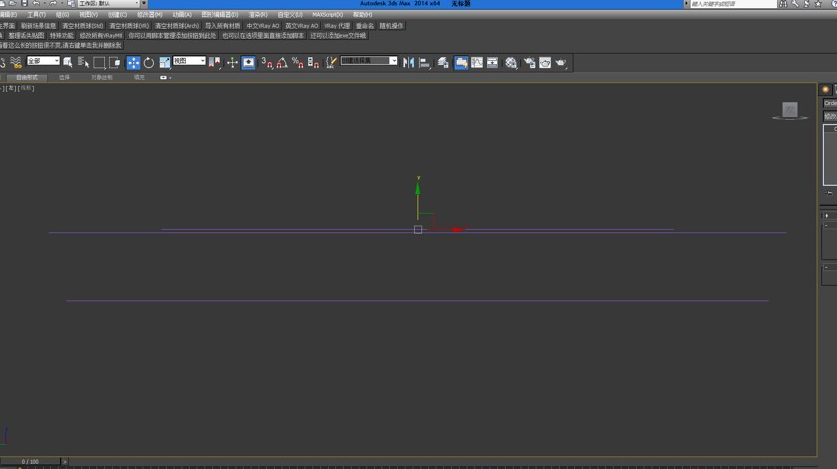The width and height of the screenshot is (837, 469).
Task: Open Schematic View icon
Action: tap(492, 62)
